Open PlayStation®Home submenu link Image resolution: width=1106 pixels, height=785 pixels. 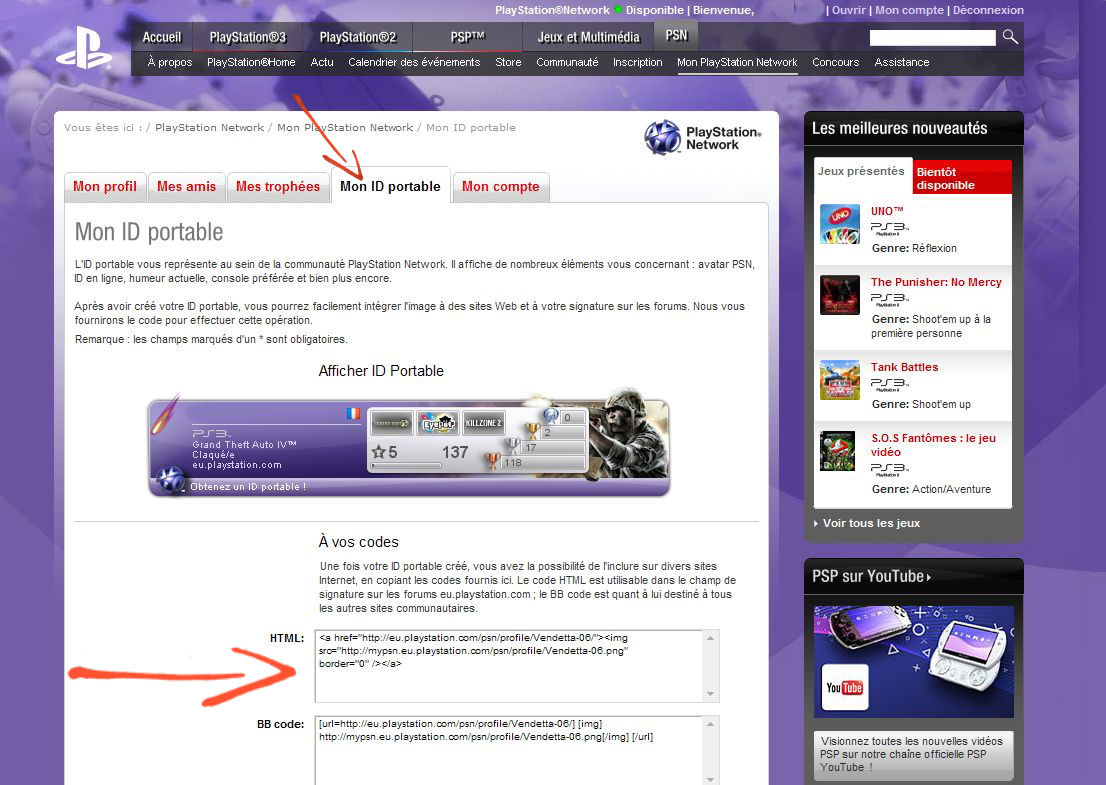(x=251, y=62)
